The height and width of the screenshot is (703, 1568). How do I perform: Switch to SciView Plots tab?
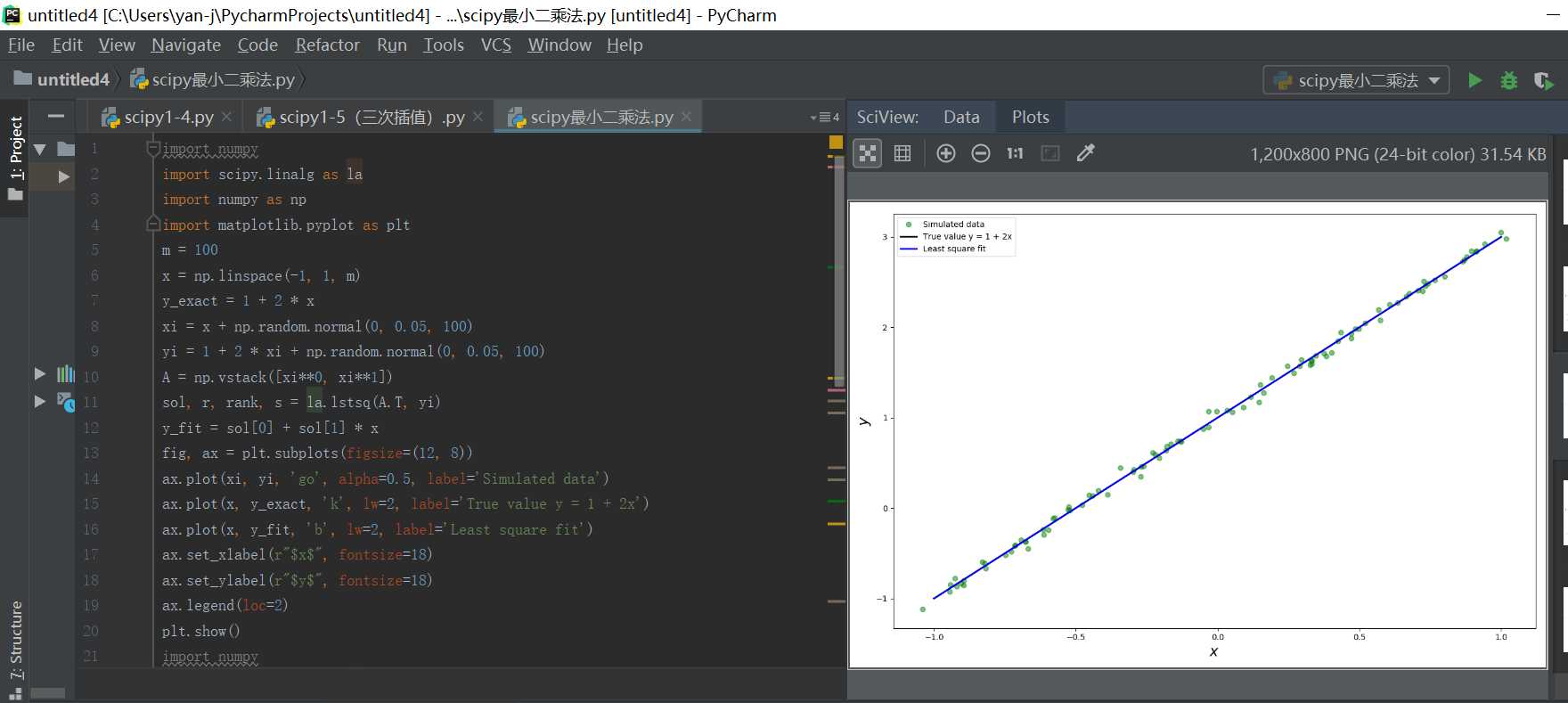(1030, 117)
